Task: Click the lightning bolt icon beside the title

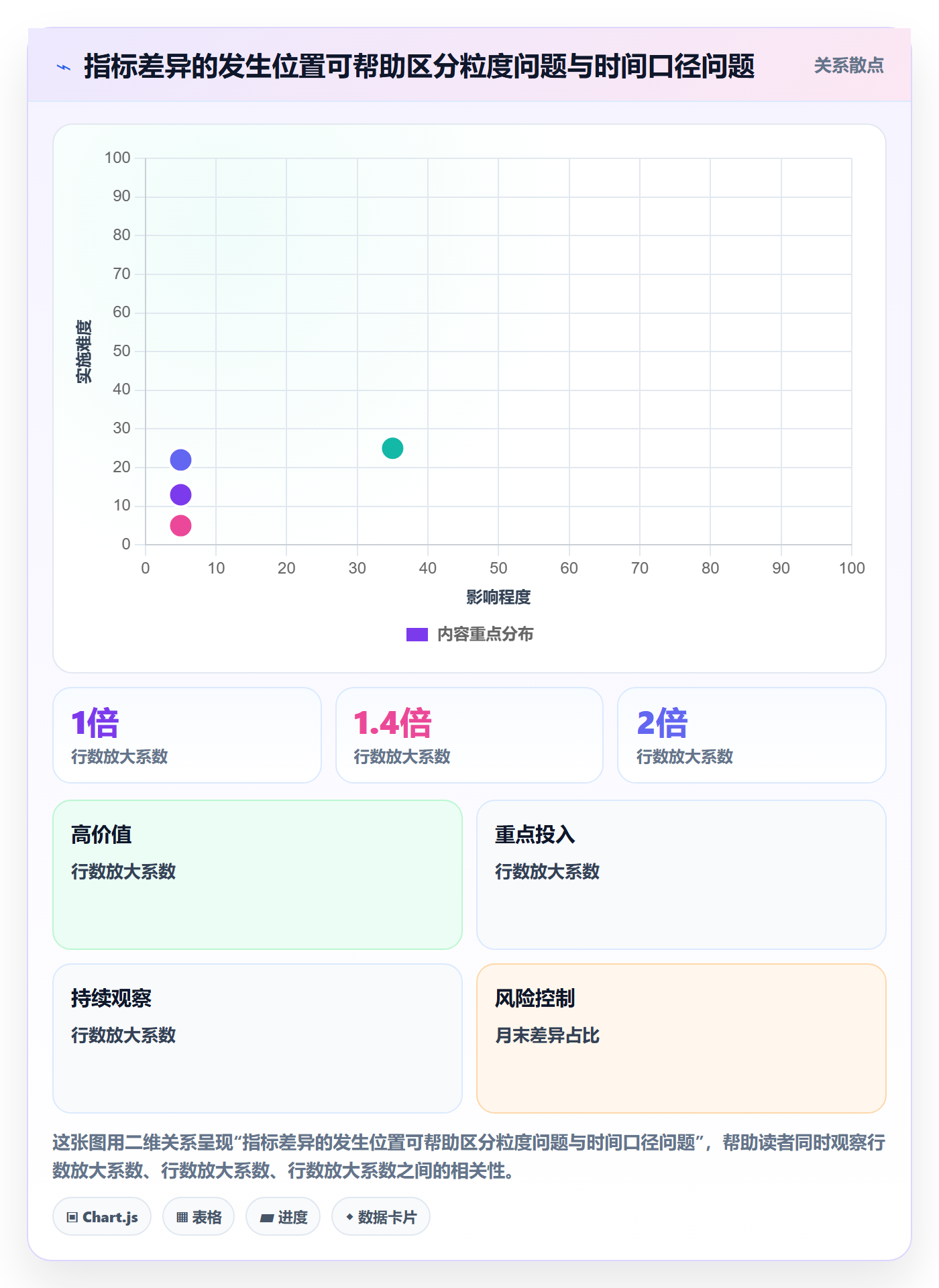Action: click(x=64, y=67)
